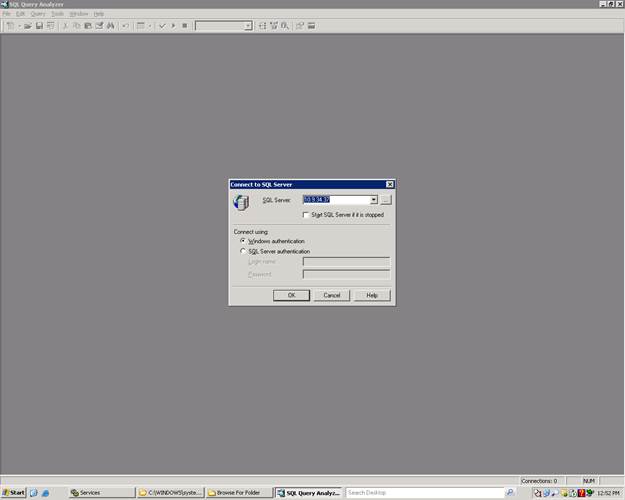Close the Connect to SQL Server dialog
Viewport: 625px width, 500px height.
[x=390, y=184]
